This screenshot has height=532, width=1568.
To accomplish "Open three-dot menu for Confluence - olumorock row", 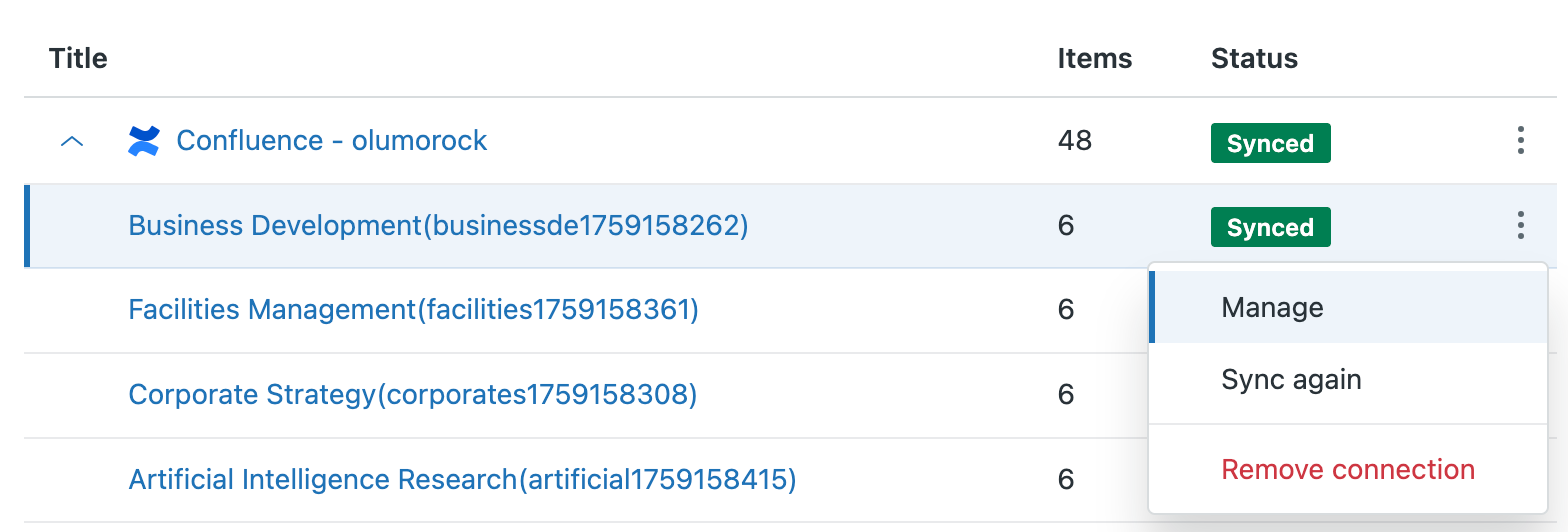I will click(1520, 141).
